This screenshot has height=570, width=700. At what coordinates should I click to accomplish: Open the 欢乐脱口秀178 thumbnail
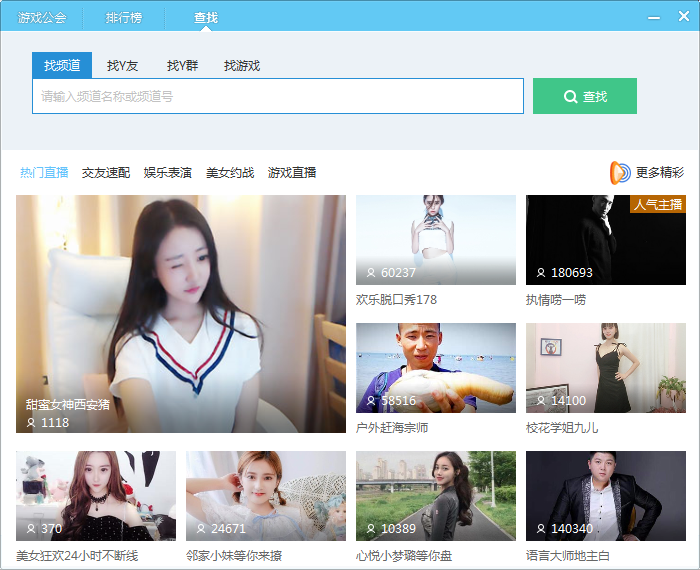tap(436, 240)
